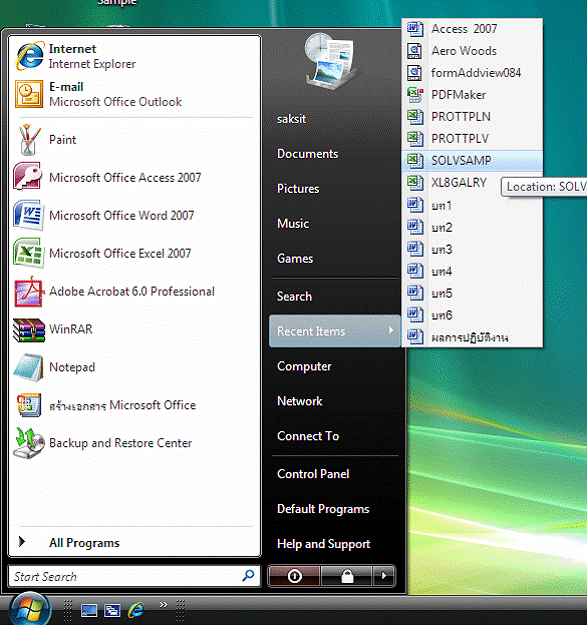
Task: Open Network from Start menu
Action: [299, 401]
